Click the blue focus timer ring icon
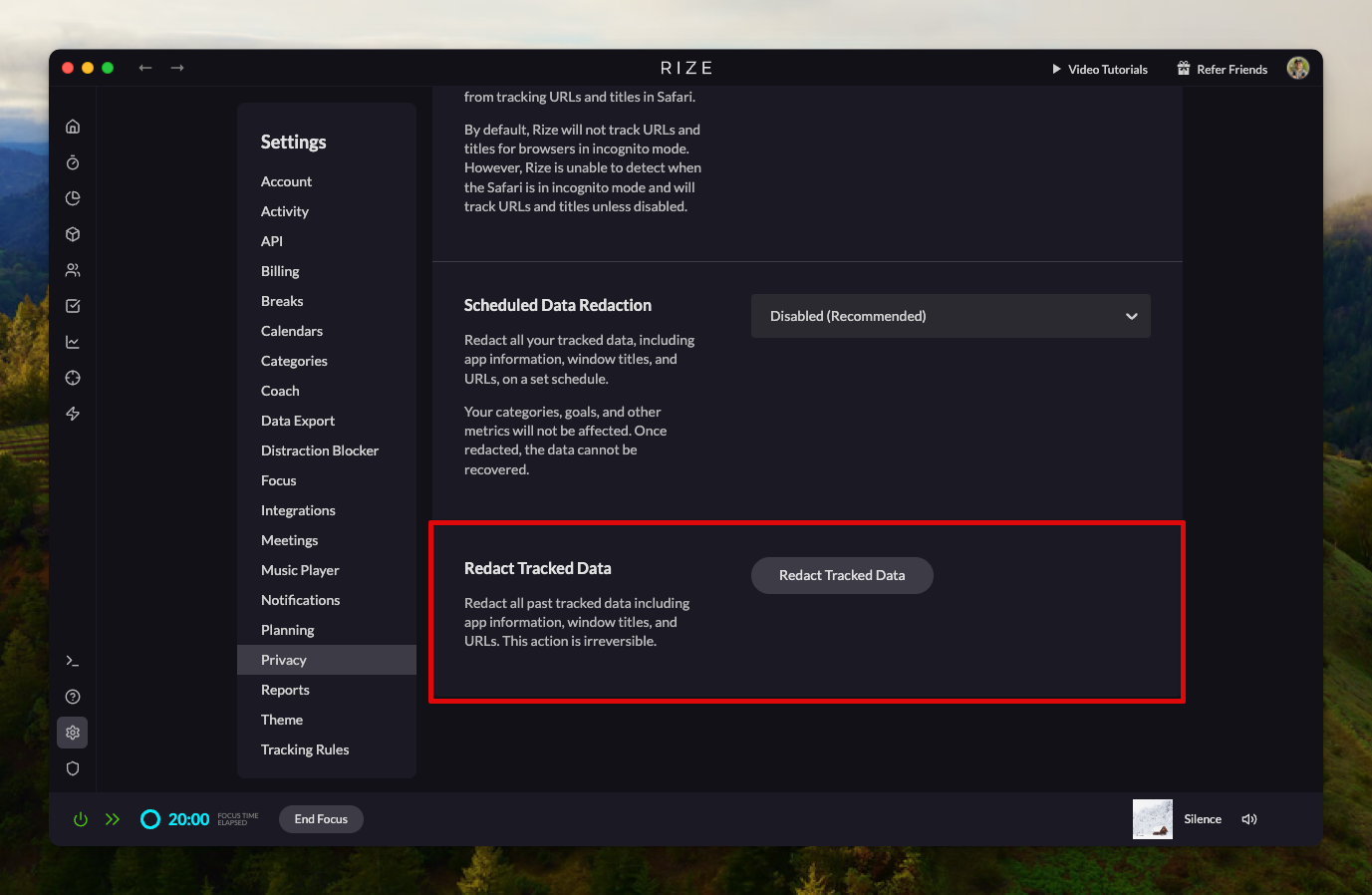This screenshot has width=1372, height=895. 150,819
